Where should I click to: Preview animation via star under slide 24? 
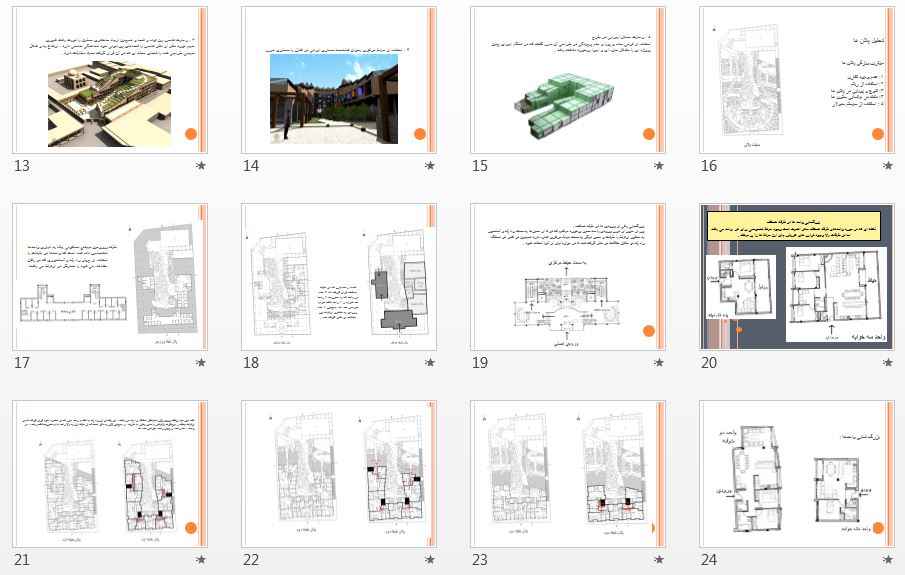point(888,560)
